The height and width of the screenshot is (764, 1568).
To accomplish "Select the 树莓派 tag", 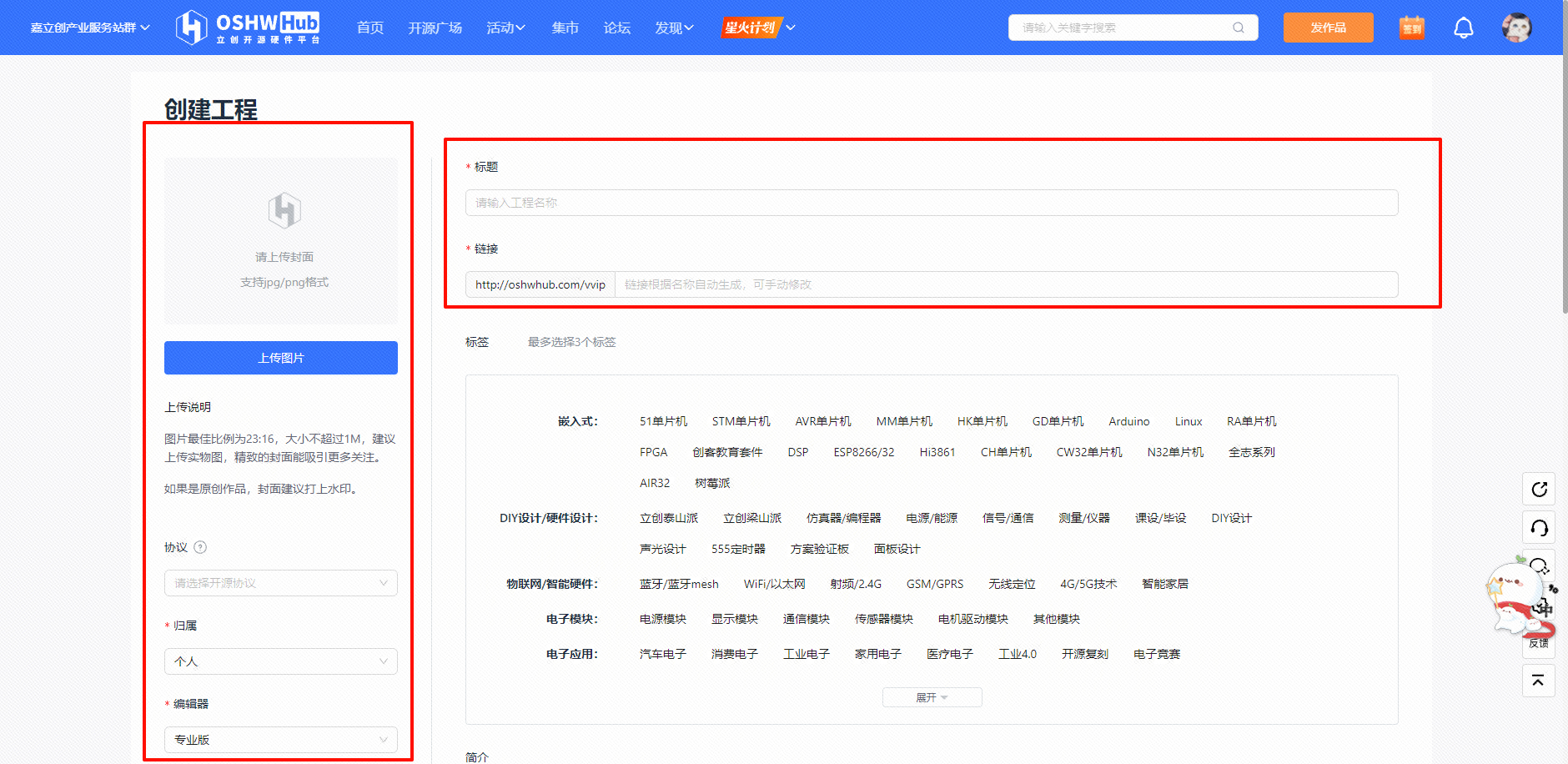I will click(712, 483).
